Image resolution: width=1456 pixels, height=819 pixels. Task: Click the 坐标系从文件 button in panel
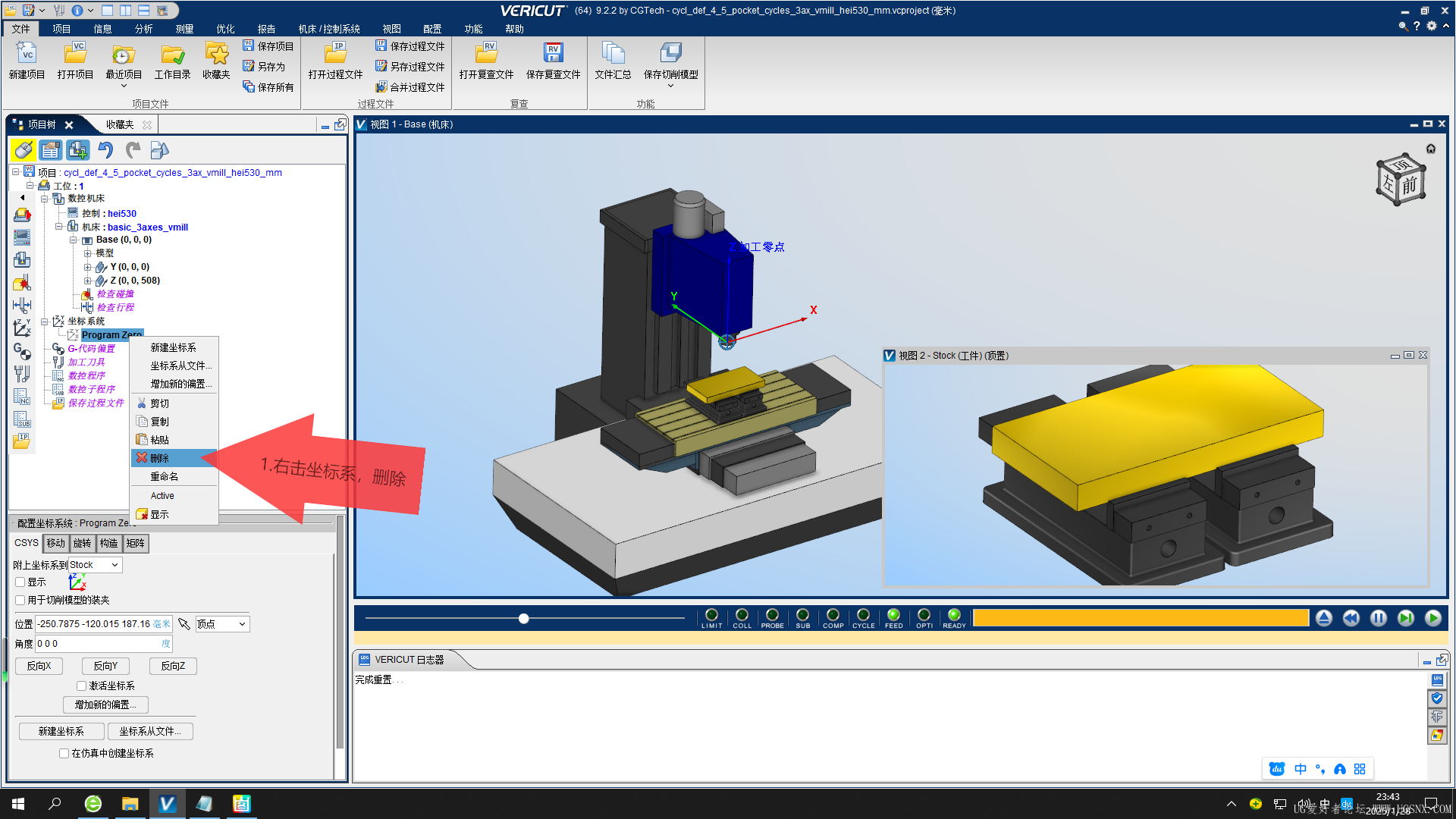click(x=150, y=731)
